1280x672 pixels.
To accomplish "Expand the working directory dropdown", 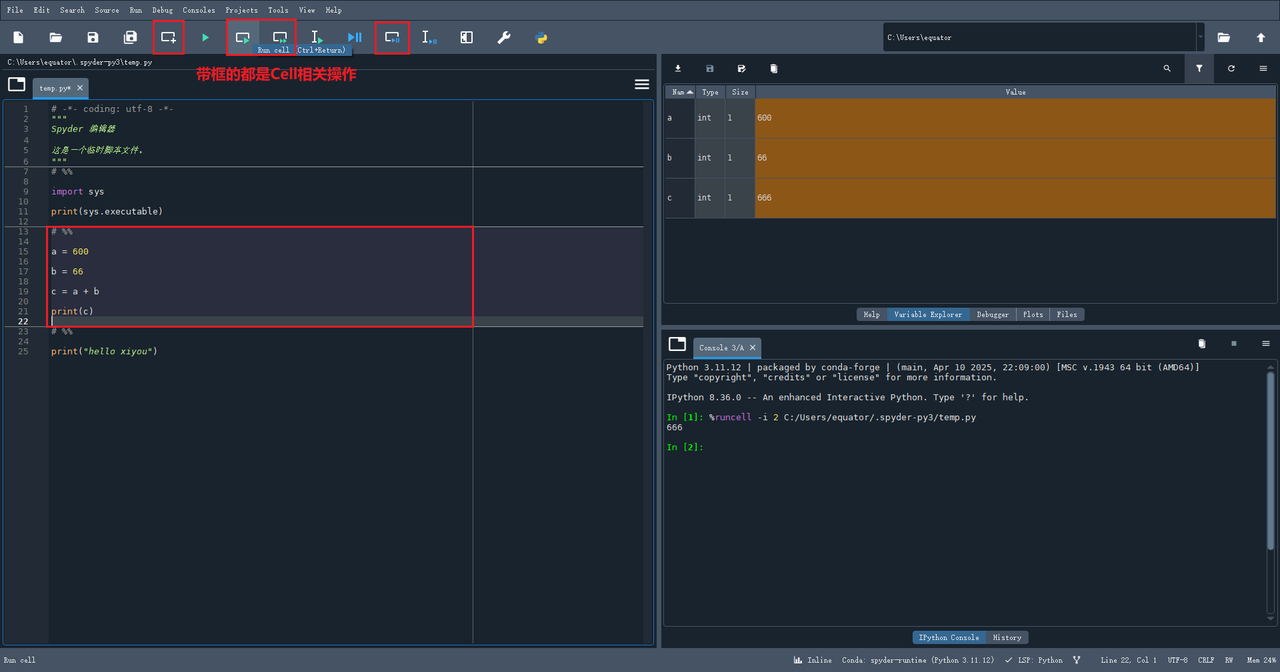I will 1200,37.
